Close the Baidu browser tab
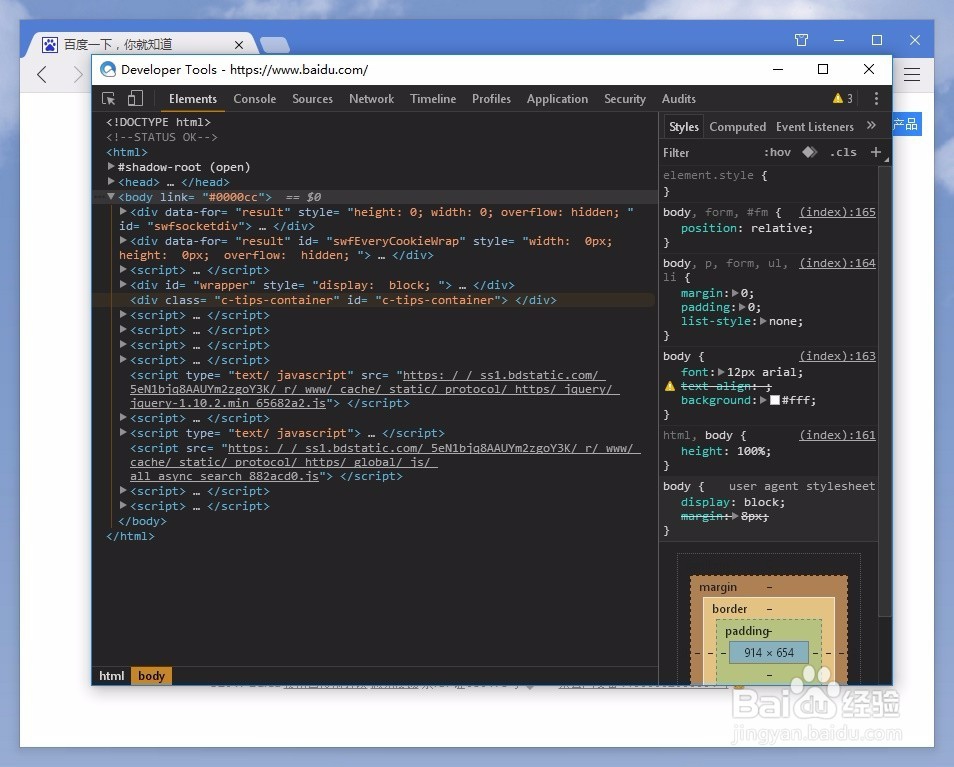The height and width of the screenshot is (767, 954). pyautogui.click(x=239, y=45)
